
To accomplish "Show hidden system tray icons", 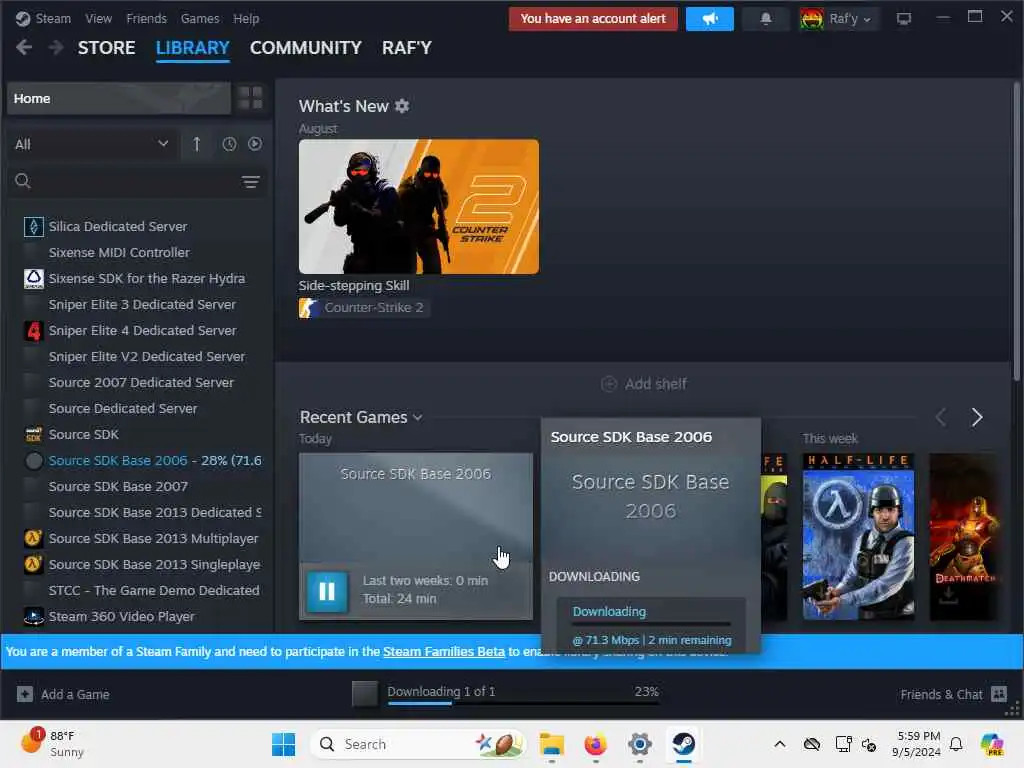I will [780, 744].
